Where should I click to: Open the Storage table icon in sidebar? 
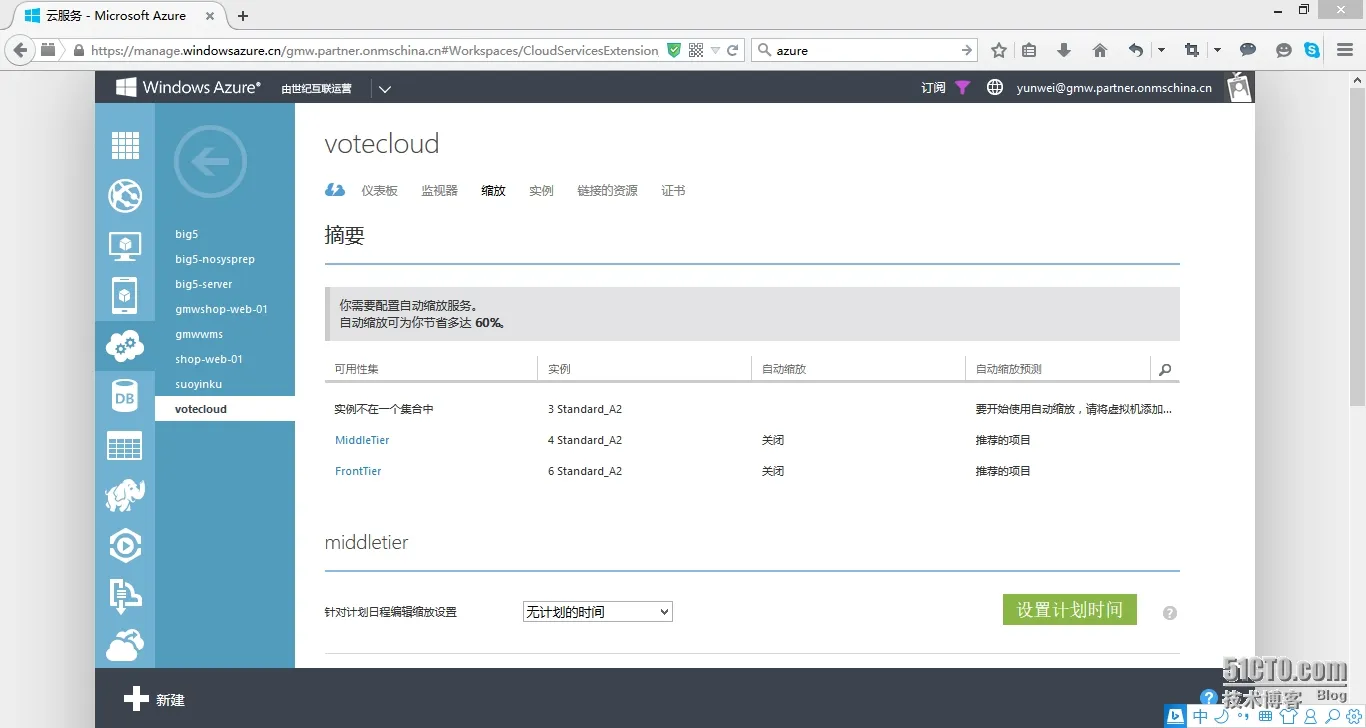tap(125, 446)
